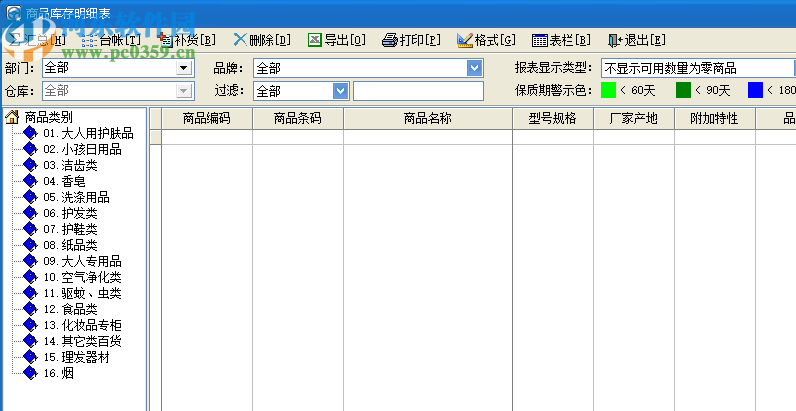Screen dimensions: 796x411
Task: Click the empty 商品名称 cell in first row
Action: (x=428, y=137)
